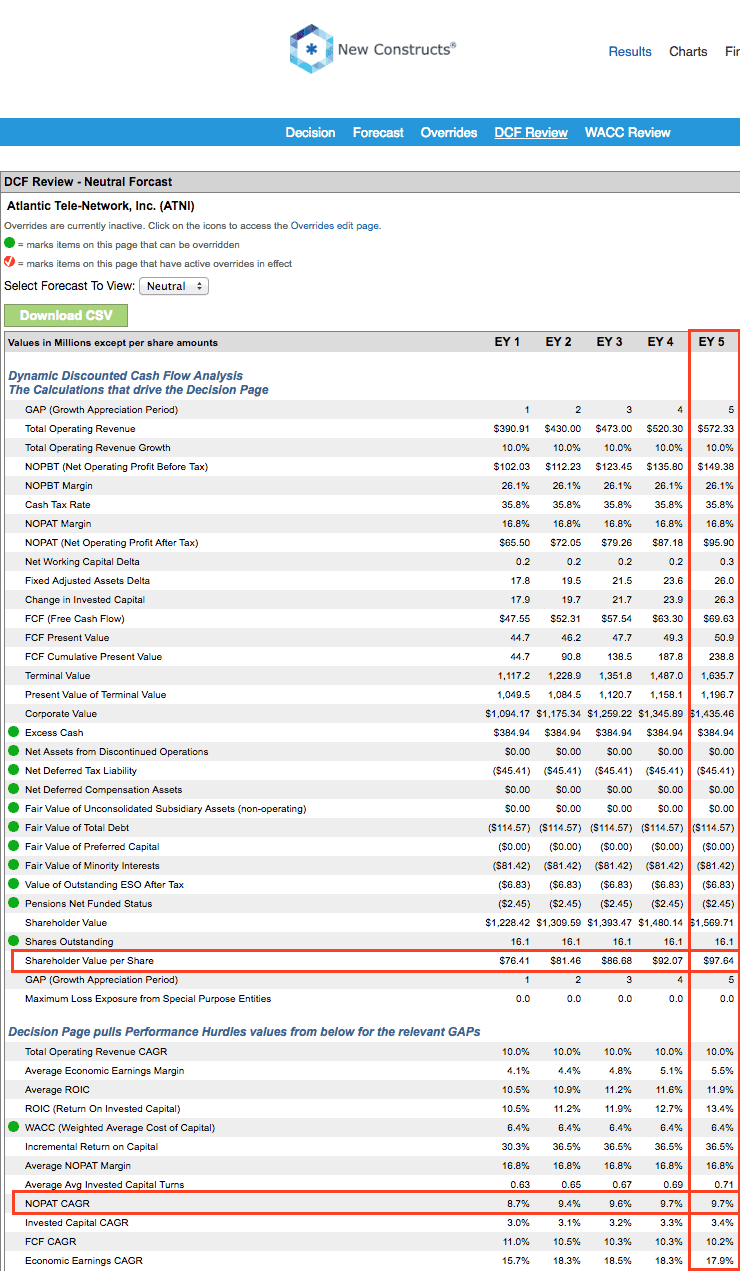Screen dimensions: 740x1271
Task: Click the EY 4 column header
Action: [660, 342]
